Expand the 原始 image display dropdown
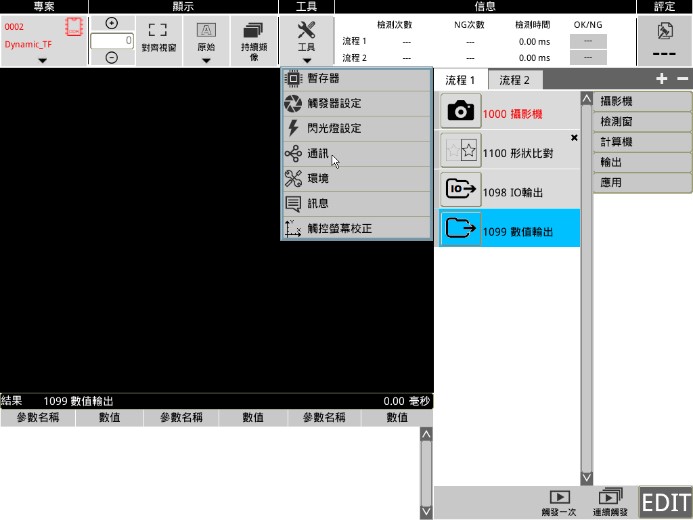693x520 pixels. (206, 60)
